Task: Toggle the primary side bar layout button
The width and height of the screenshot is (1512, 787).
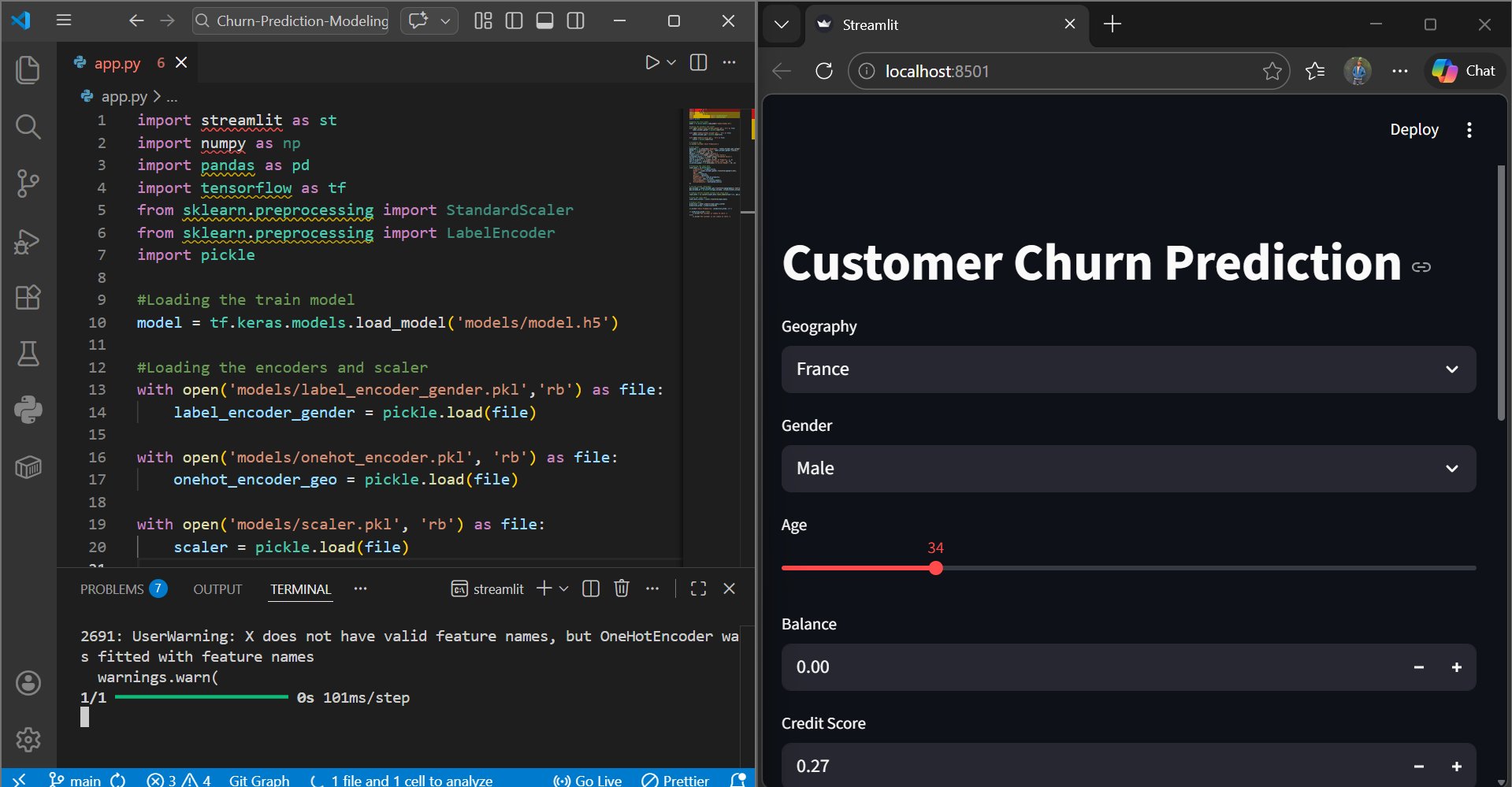Action: pyautogui.click(x=514, y=21)
